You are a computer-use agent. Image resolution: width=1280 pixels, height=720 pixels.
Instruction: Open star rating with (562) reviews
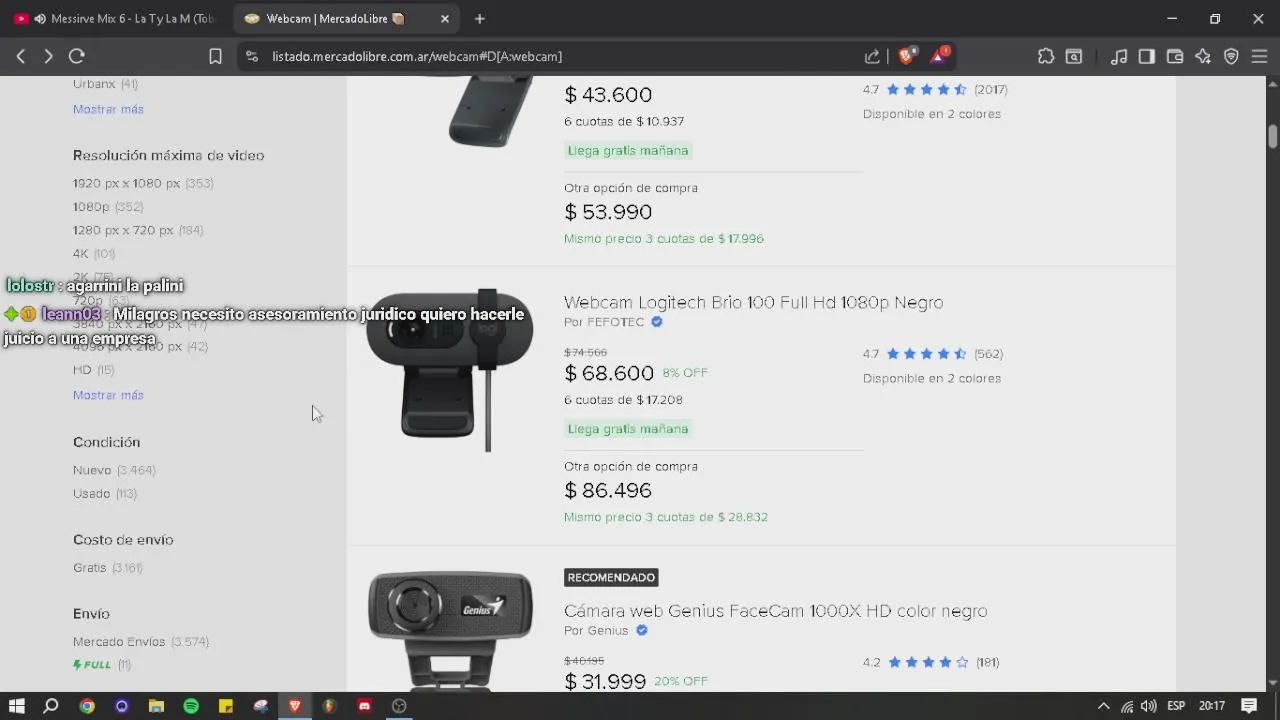[933, 354]
